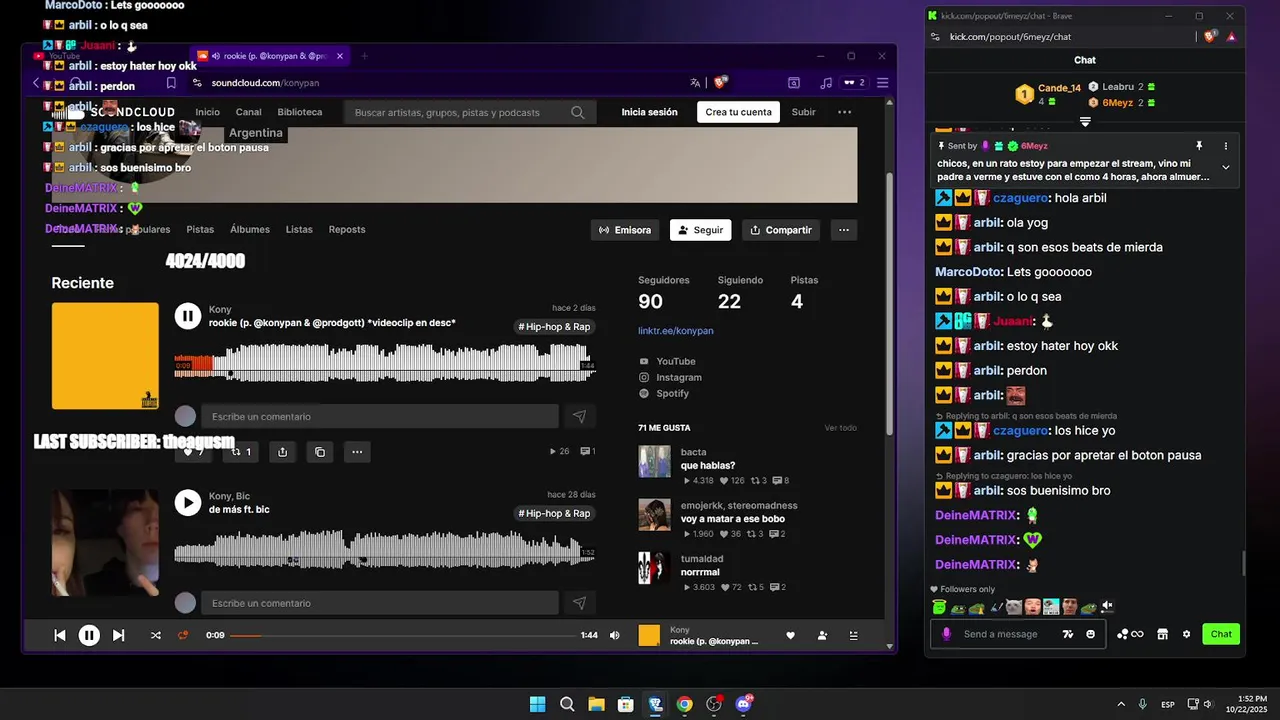Like the current track in player bar
The height and width of the screenshot is (720, 1280).
[x=790, y=635]
